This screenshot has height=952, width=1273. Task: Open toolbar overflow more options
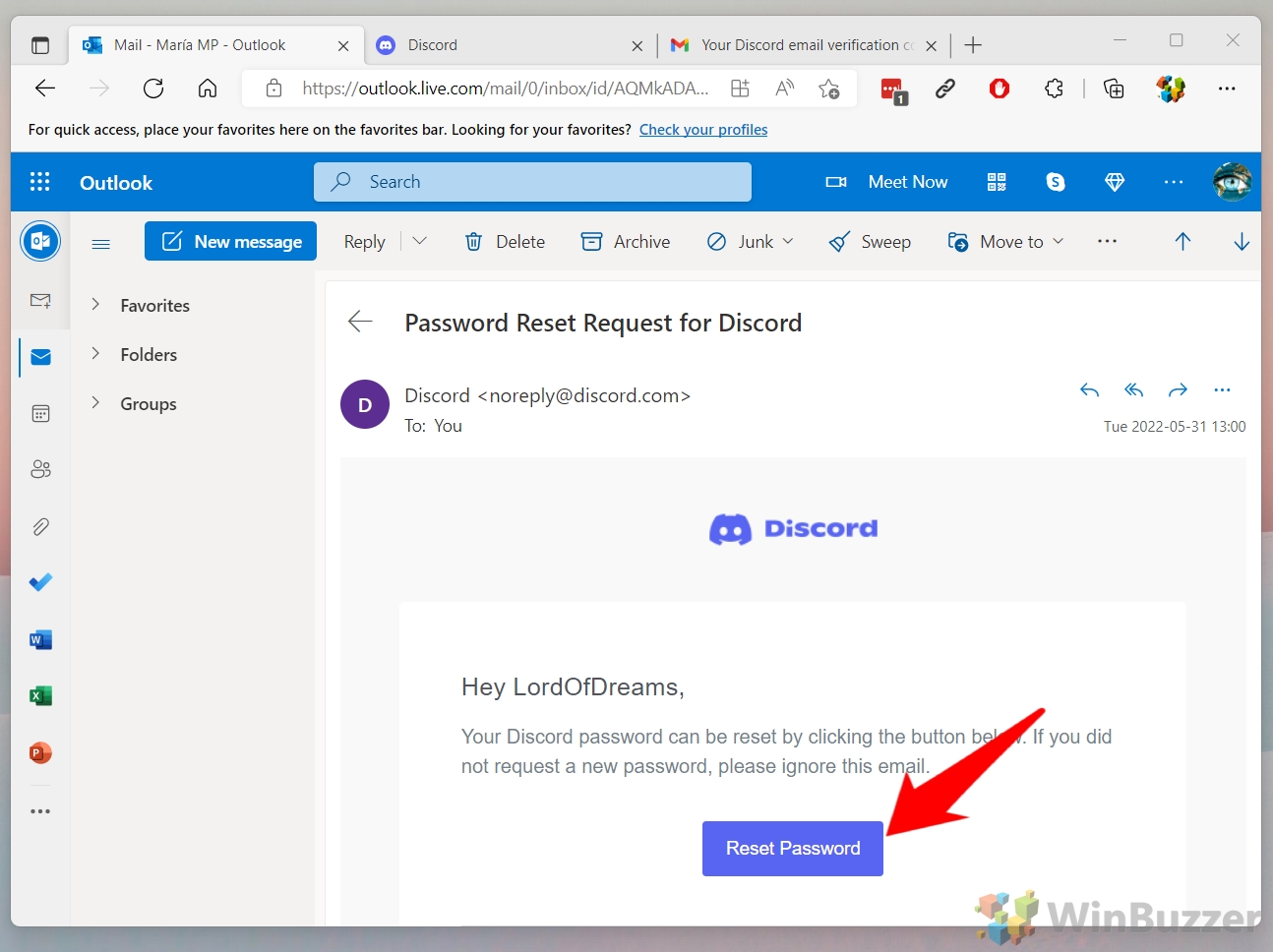pos(1107,241)
